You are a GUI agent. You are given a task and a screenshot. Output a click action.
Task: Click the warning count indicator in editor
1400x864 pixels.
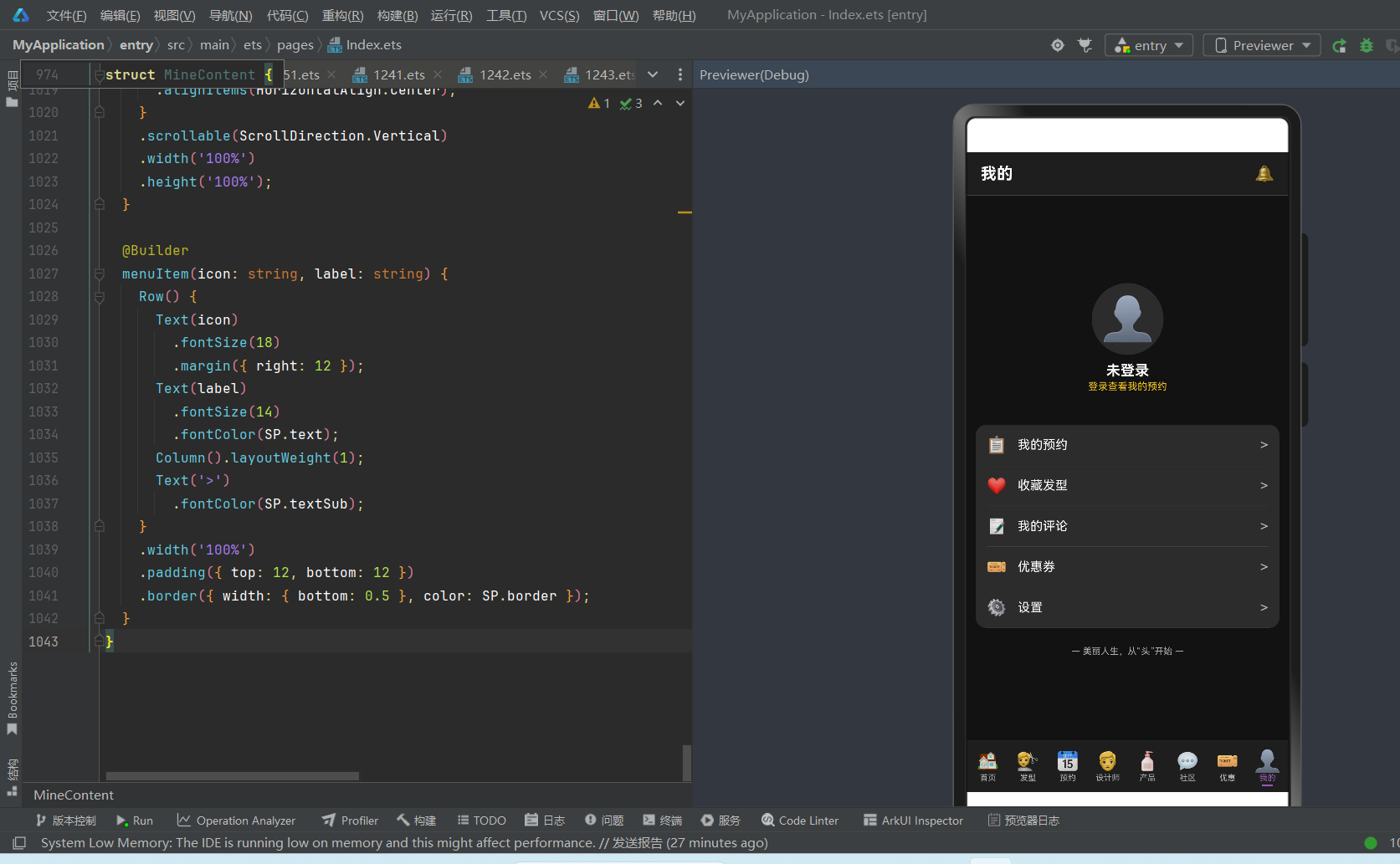[599, 103]
